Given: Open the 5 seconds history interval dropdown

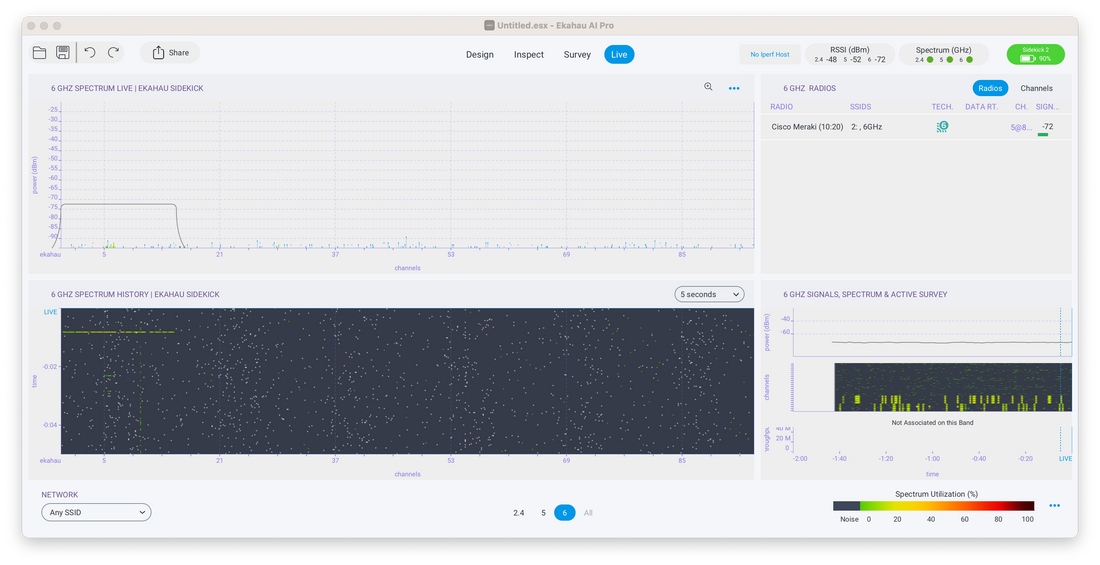Looking at the screenshot, I should point(709,294).
